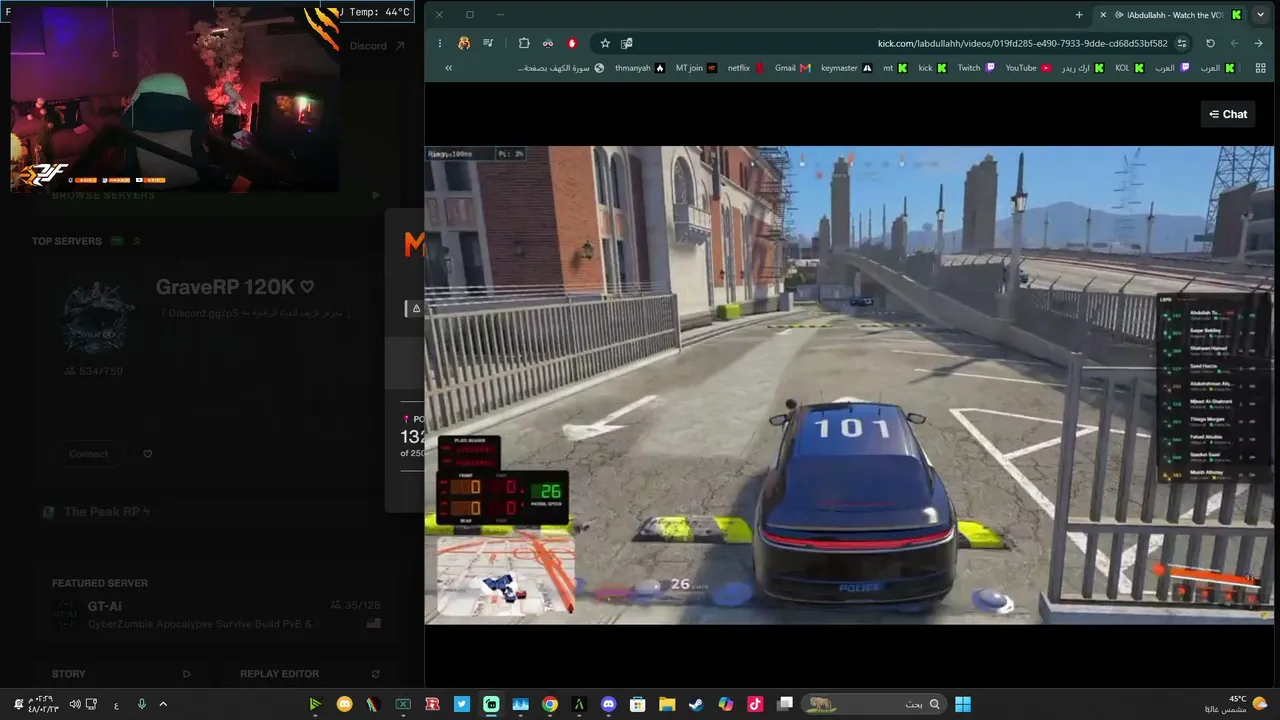Open the GT-Ai featured server
The image size is (1280, 720).
(x=215, y=614)
